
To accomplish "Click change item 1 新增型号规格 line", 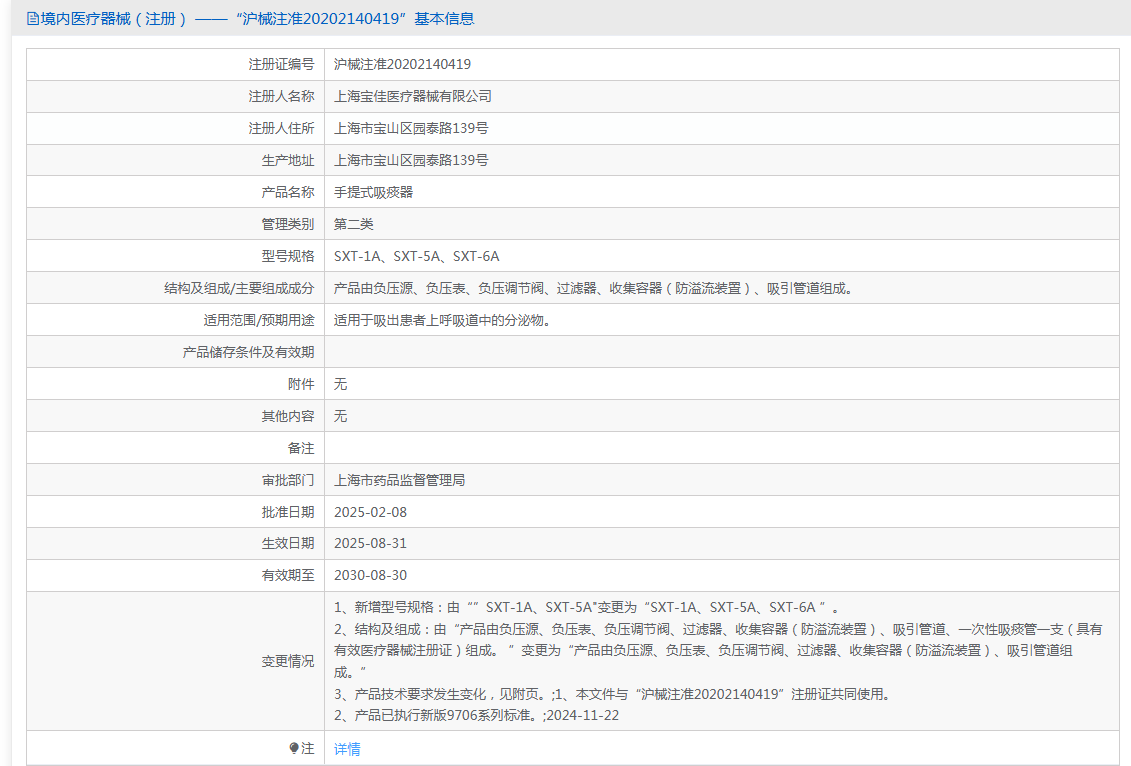I will point(586,607).
